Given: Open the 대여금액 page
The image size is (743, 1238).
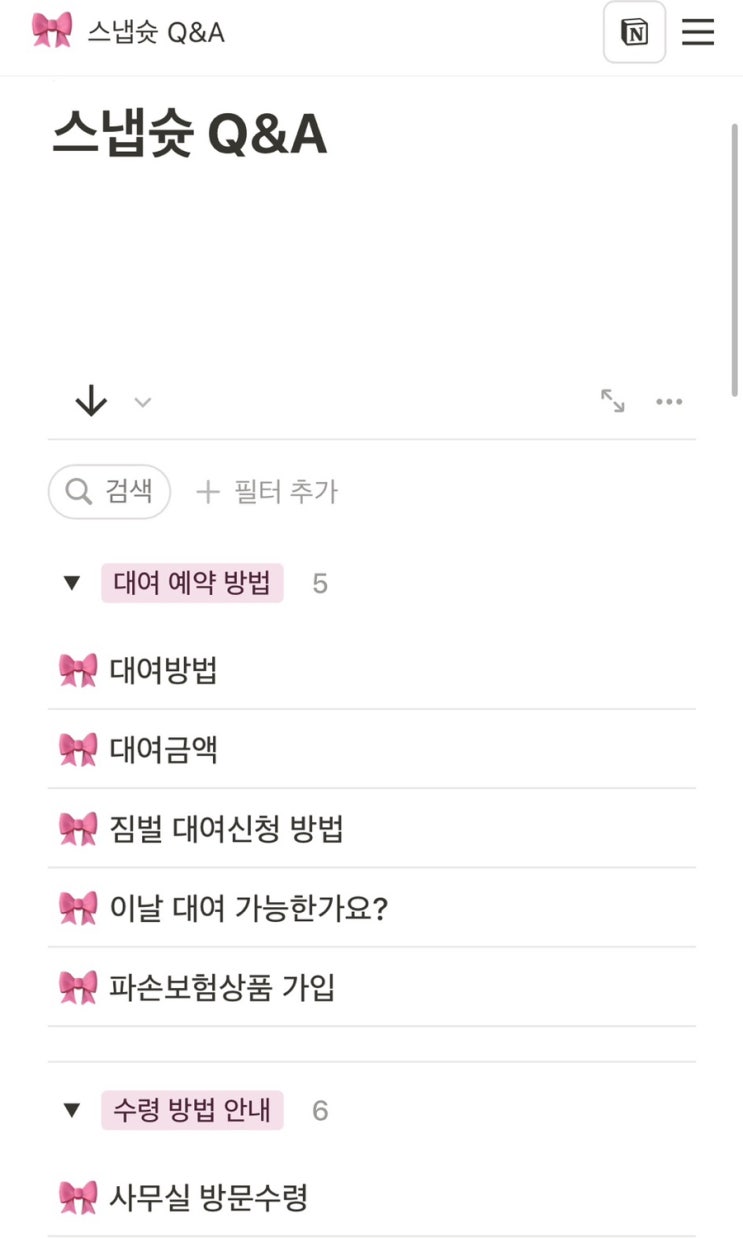Looking at the screenshot, I should pyautogui.click(x=164, y=749).
